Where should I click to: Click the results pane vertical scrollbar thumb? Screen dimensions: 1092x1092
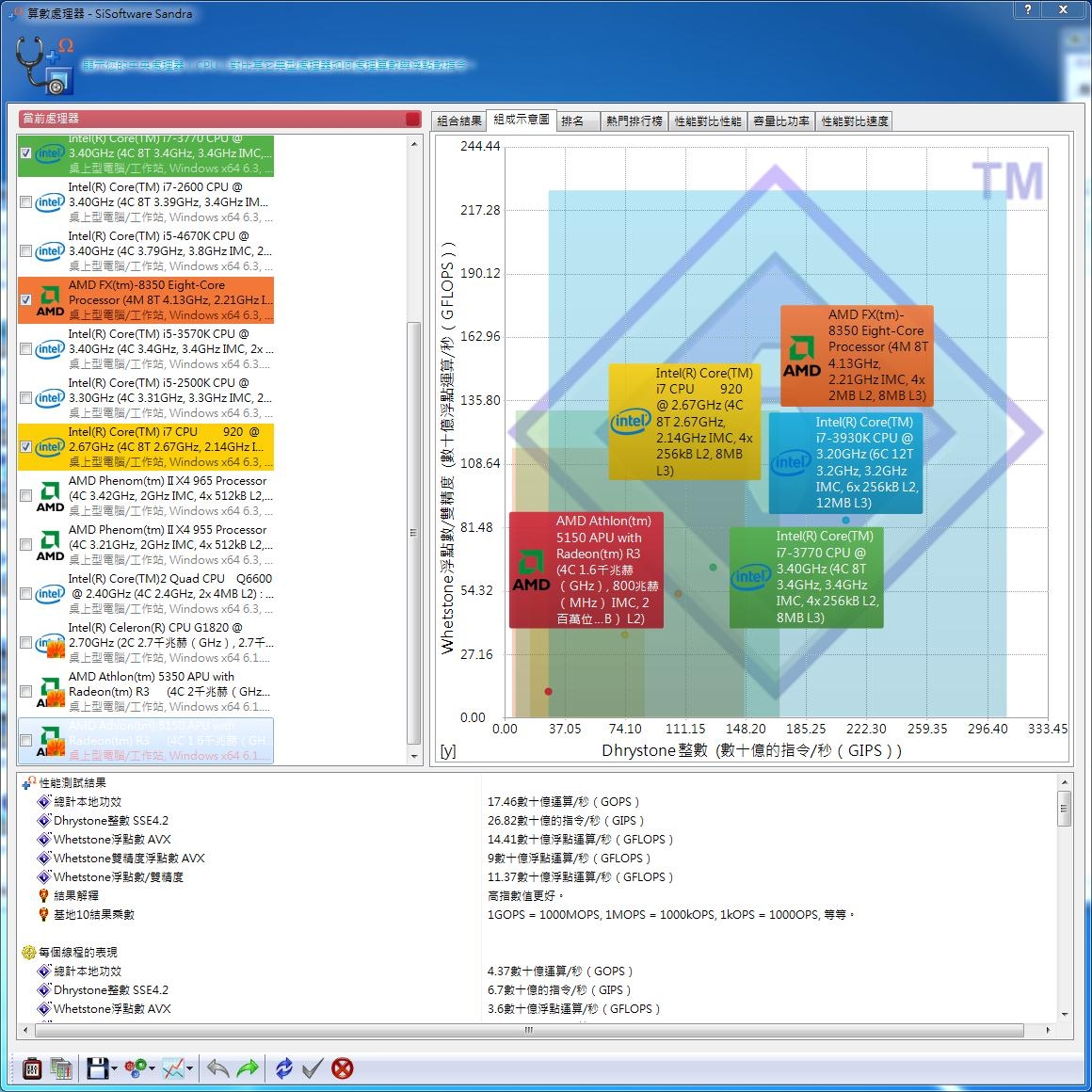pos(1064,808)
